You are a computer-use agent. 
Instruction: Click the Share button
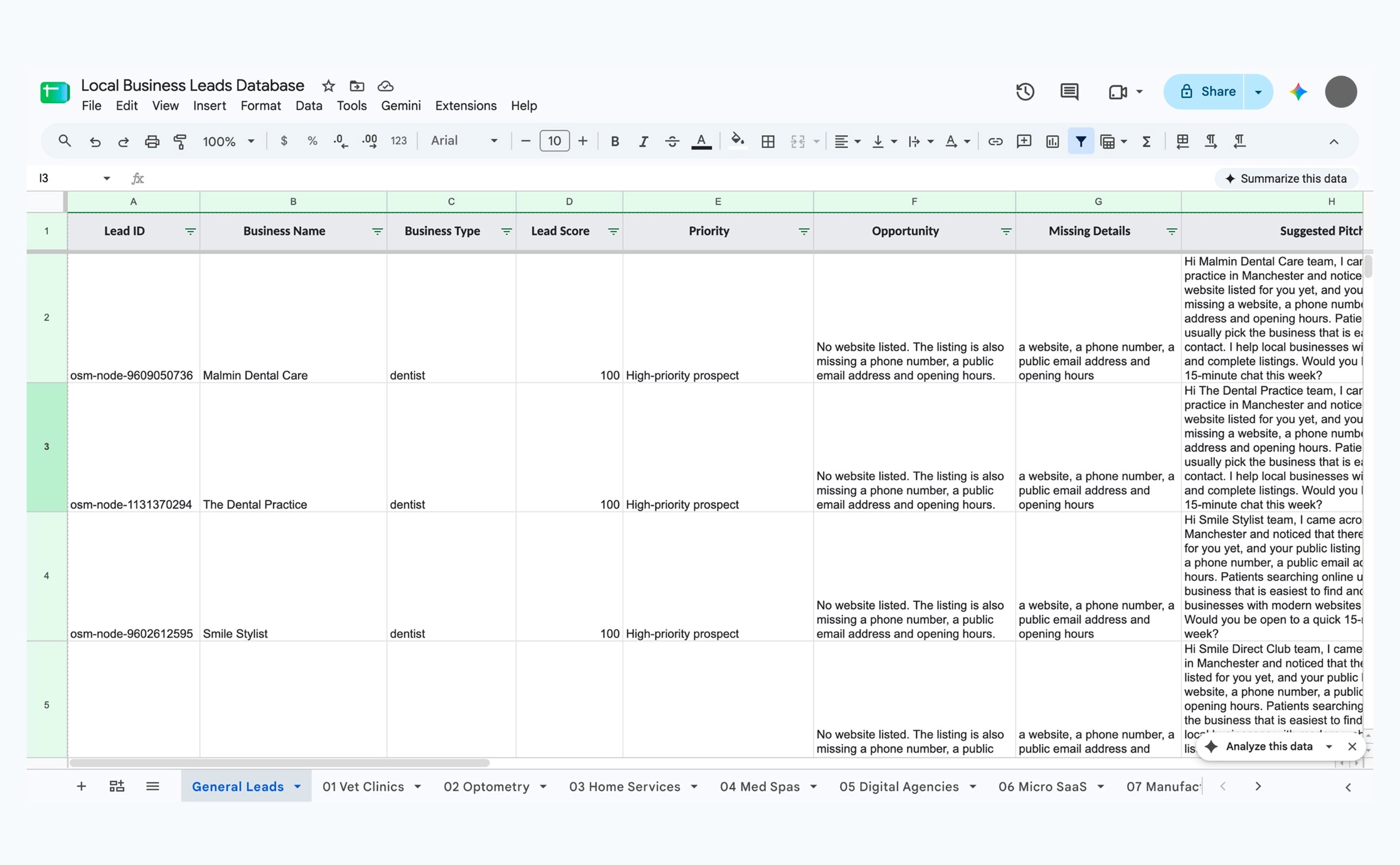point(1204,91)
